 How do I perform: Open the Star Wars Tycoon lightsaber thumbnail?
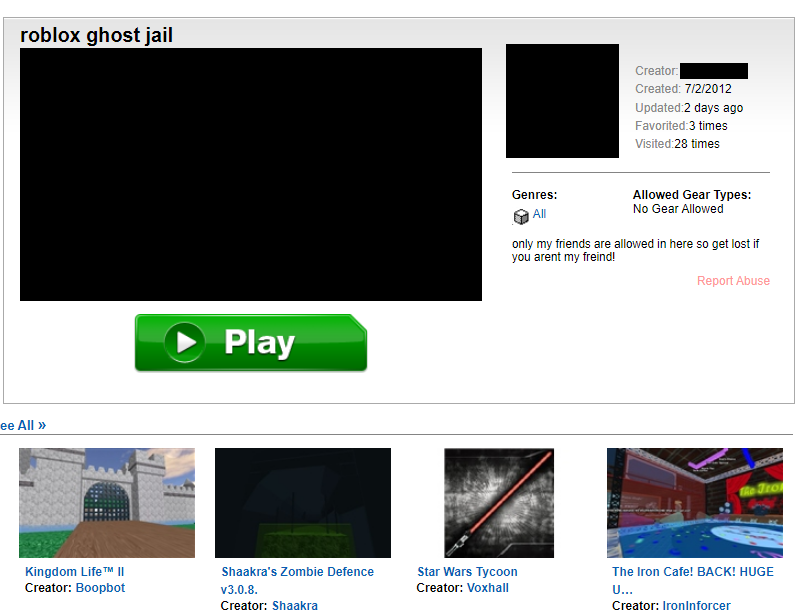pos(498,502)
